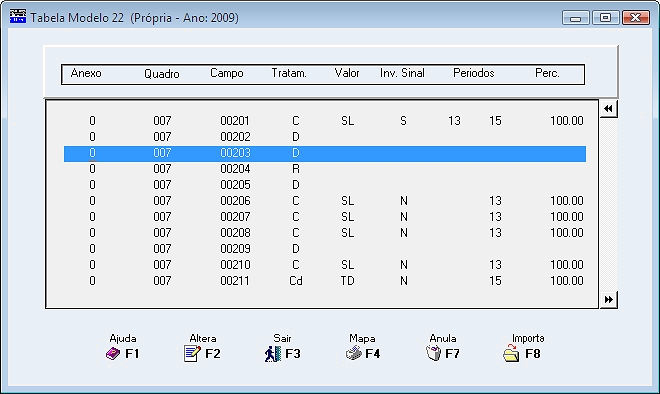Click the SL value in row 00206

click(x=347, y=201)
